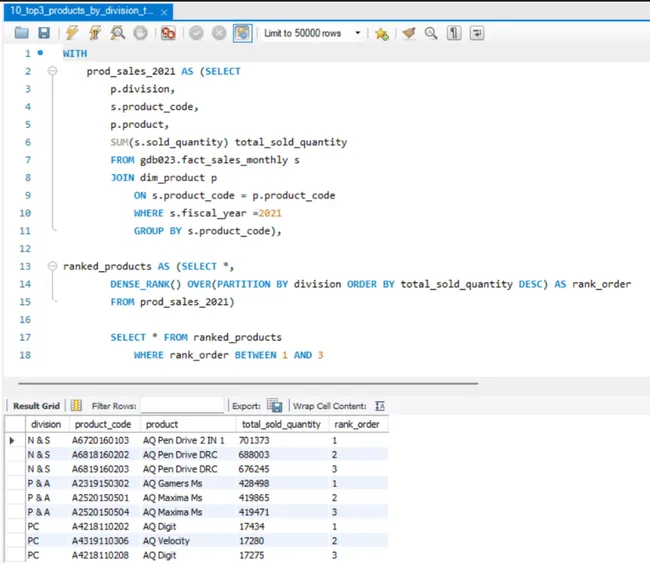Toggle word wrap toolbar icon
The image size is (650, 564).
click(x=477, y=33)
